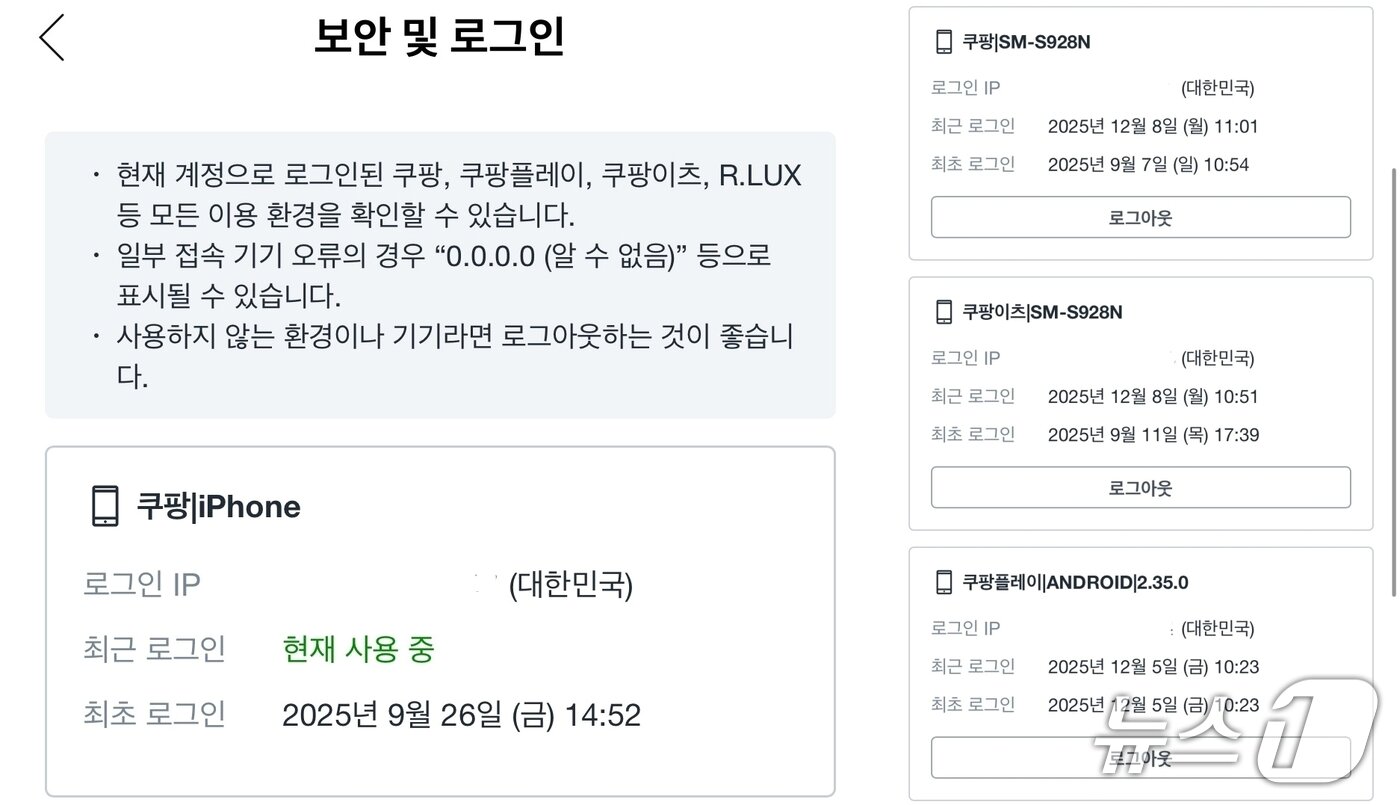Click the (대한민국) label on 쿠팡이츠 card
This screenshot has width=1400, height=805.
click(1218, 358)
